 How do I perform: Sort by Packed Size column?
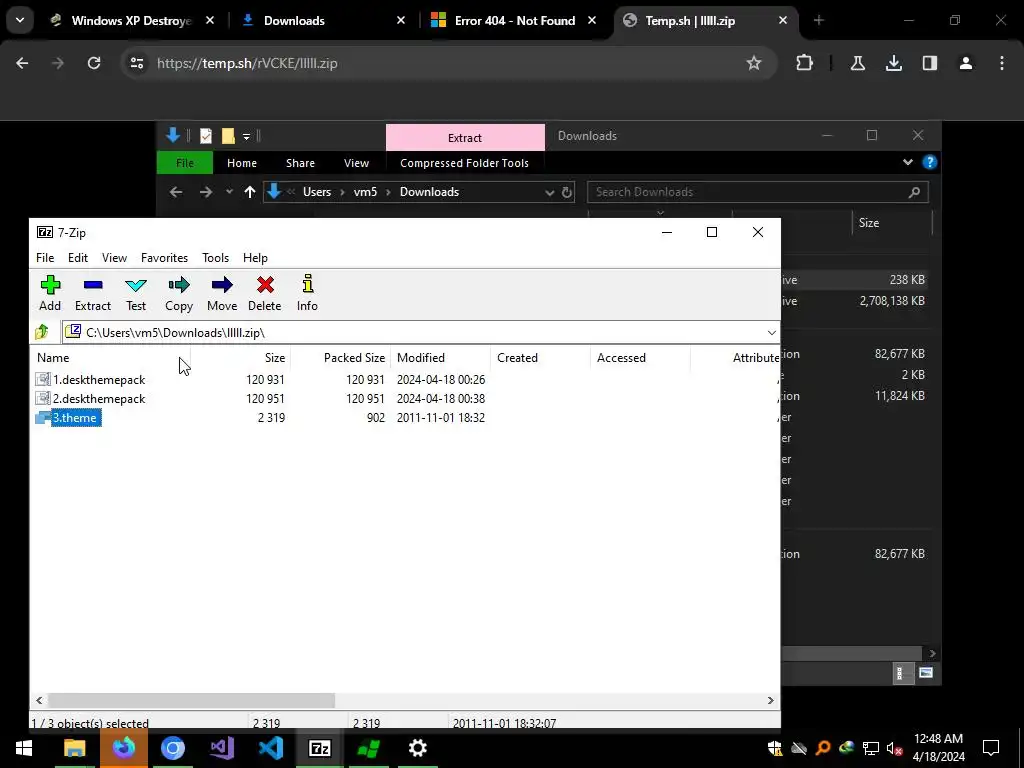[340, 358]
